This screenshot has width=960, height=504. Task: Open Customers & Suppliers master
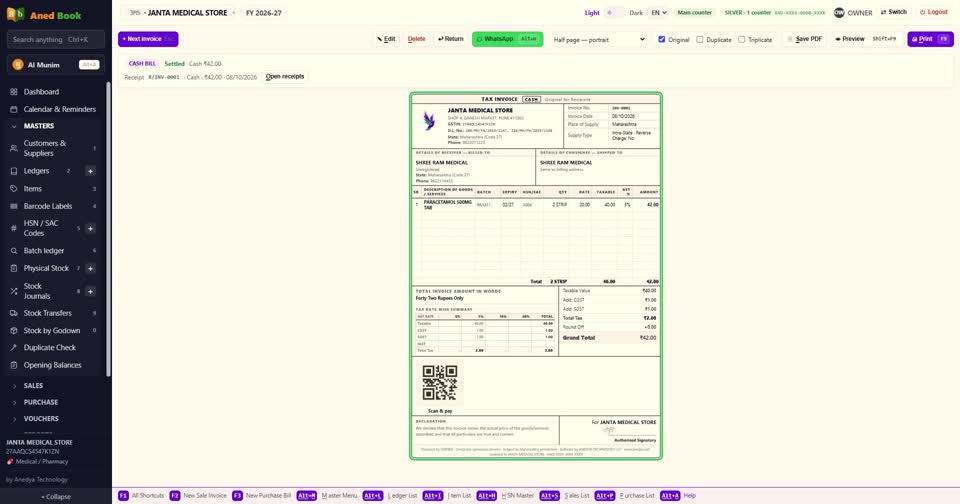coord(55,148)
